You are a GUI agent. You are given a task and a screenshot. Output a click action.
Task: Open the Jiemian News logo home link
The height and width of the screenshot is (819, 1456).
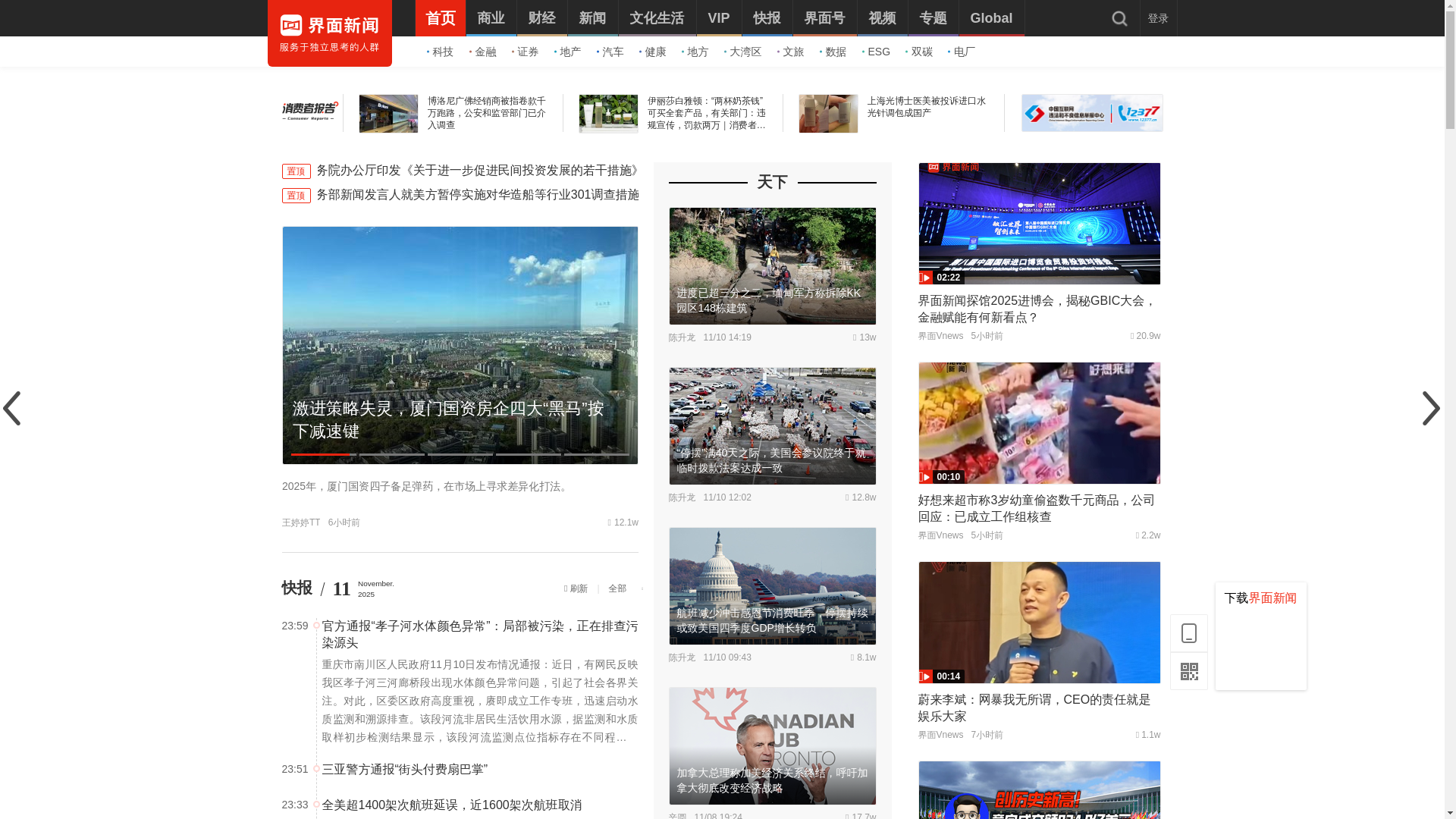pos(329,33)
